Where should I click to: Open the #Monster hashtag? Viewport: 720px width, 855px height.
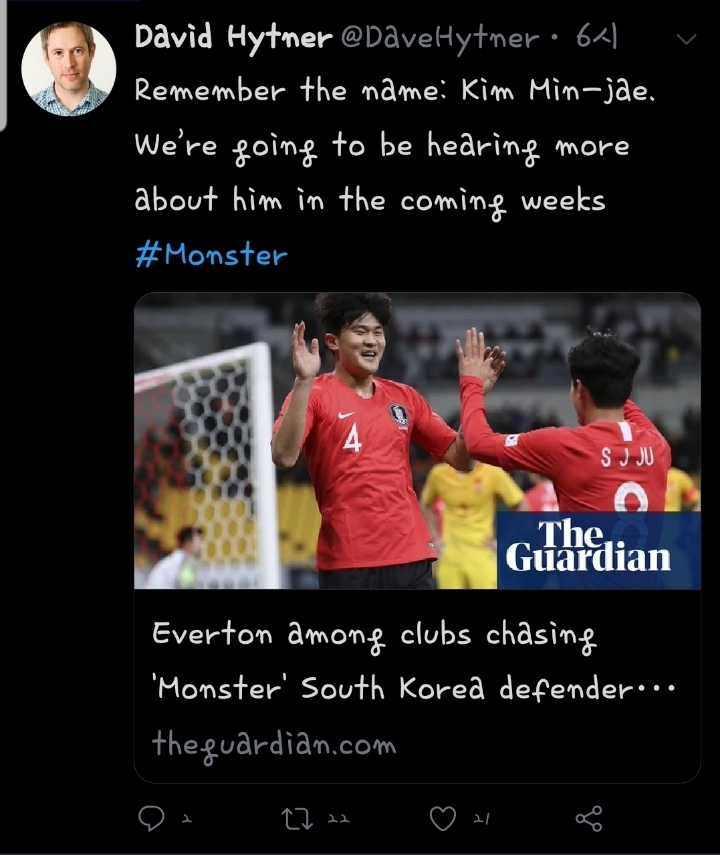coord(211,255)
